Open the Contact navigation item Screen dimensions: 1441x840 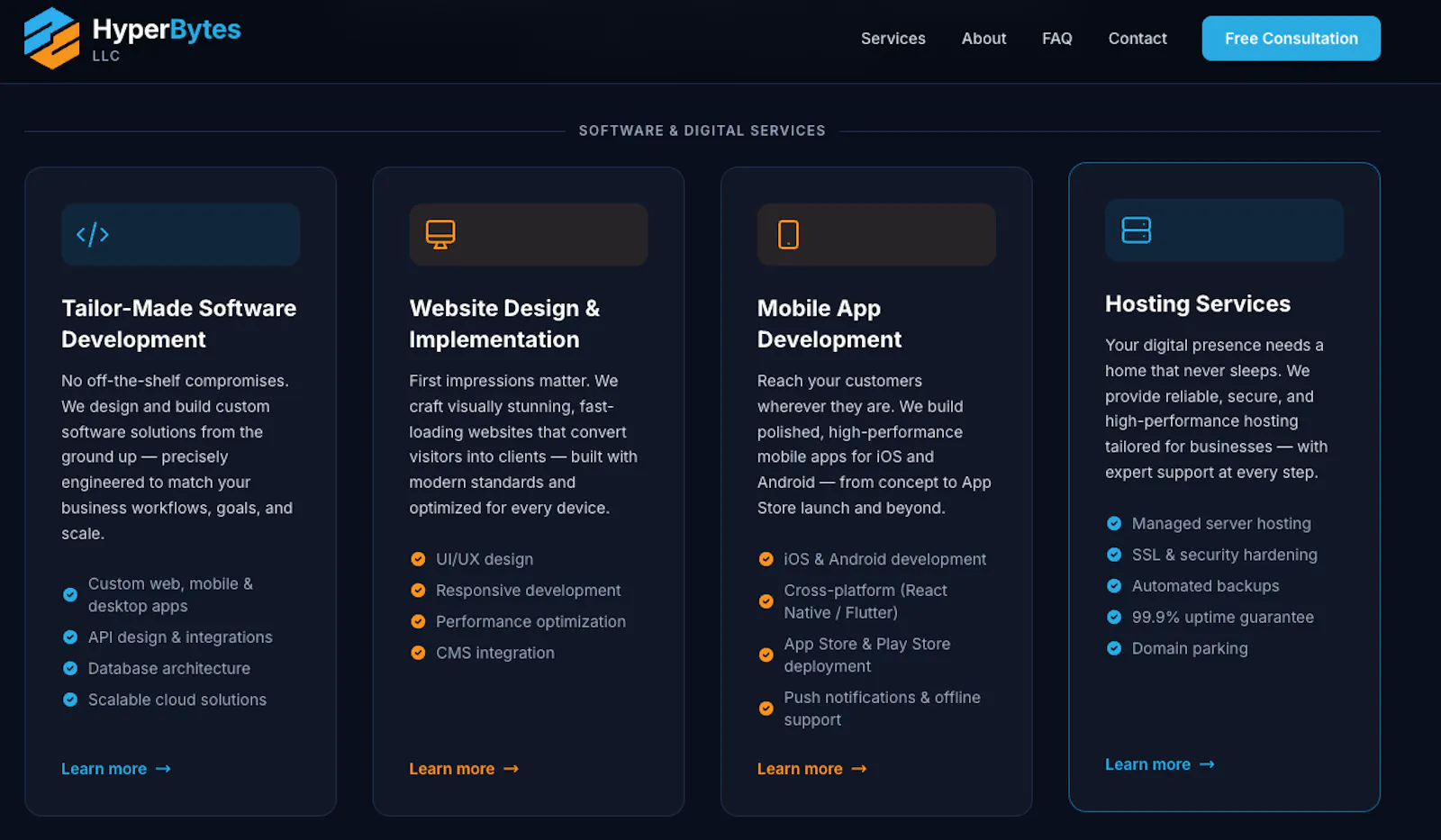[x=1137, y=39]
